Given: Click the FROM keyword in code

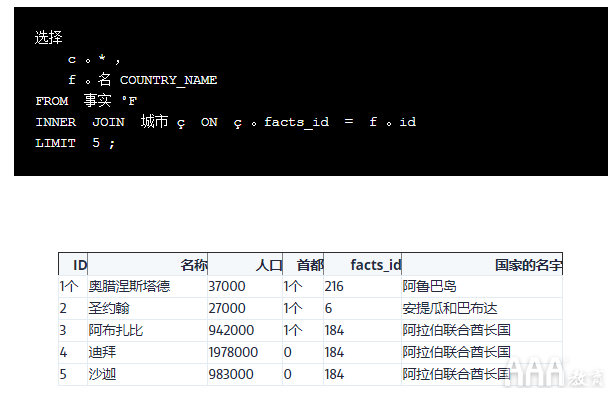Looking at the screenshot, I should (x=52, y=101).
